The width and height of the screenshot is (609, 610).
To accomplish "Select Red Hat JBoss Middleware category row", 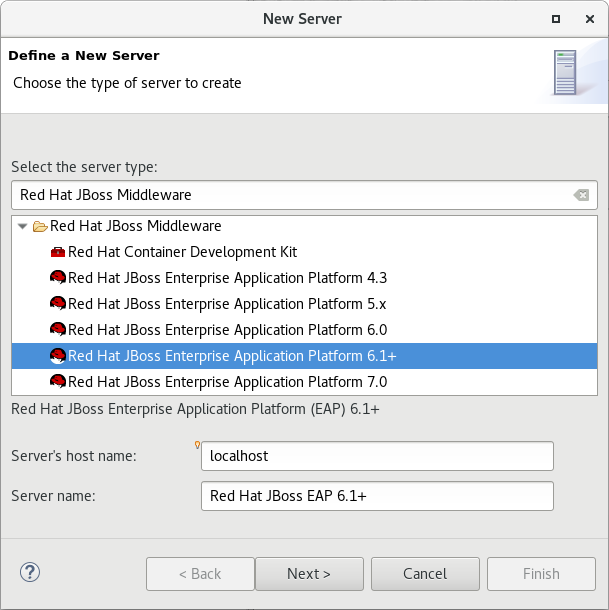I will [304, 226].
